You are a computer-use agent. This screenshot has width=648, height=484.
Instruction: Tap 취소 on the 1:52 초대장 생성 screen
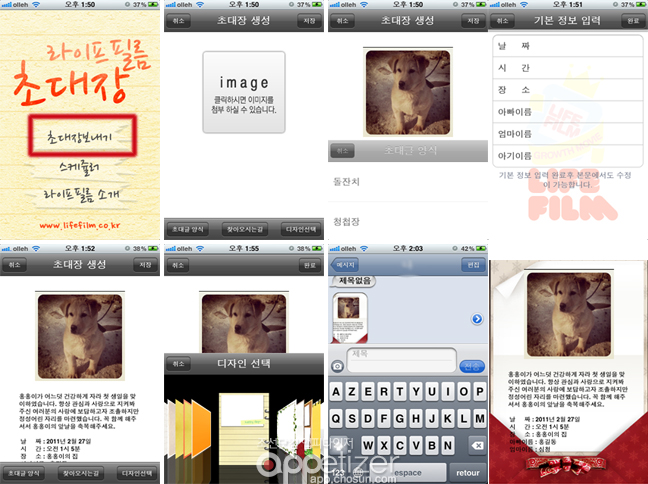point(14,265)
